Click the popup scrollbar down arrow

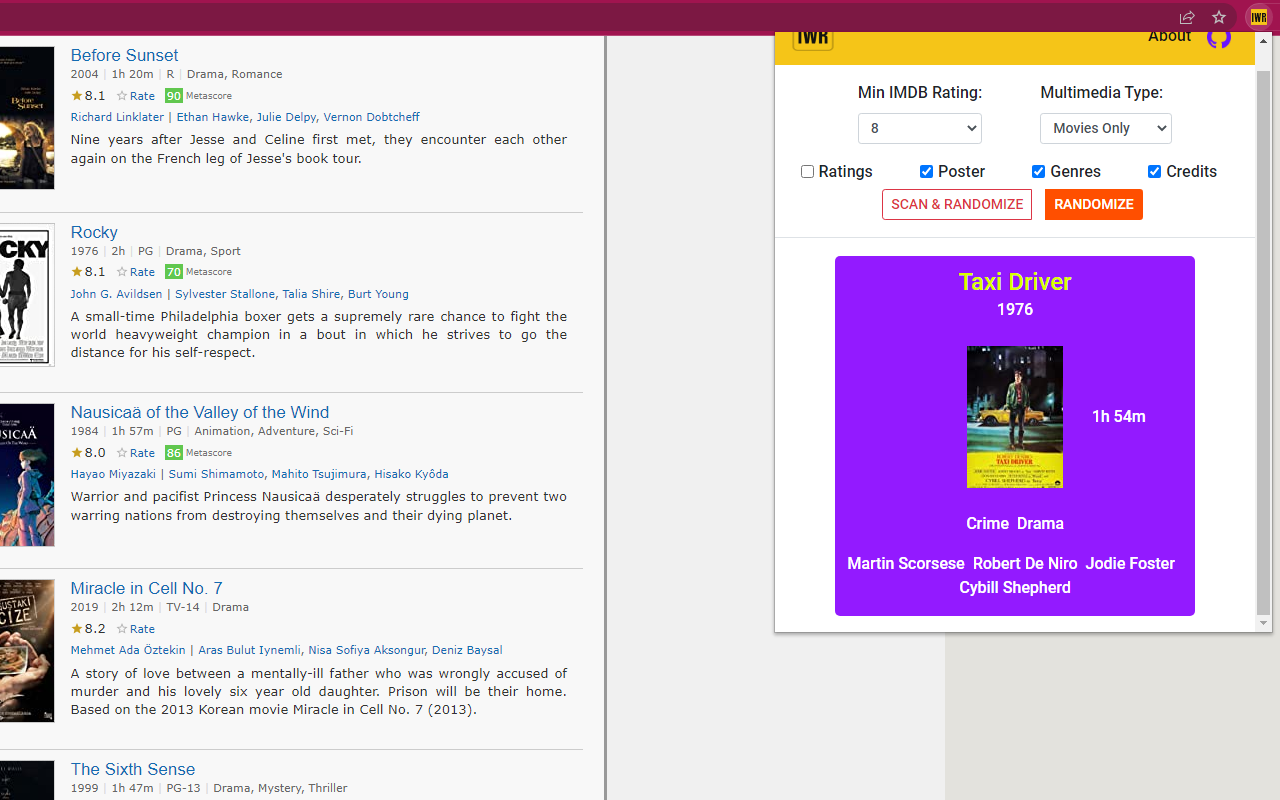pos(1264,623)
